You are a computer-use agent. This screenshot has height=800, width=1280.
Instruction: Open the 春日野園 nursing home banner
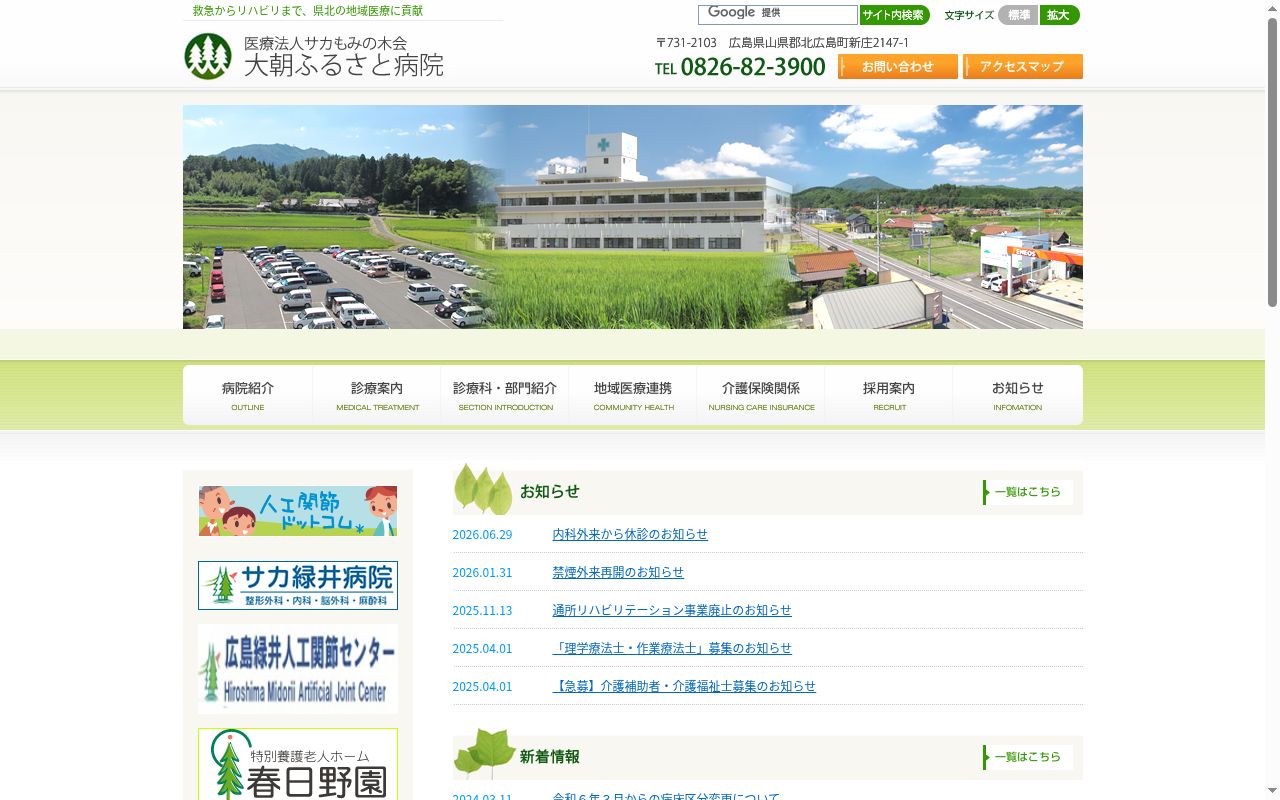click(x=298, y=764)
